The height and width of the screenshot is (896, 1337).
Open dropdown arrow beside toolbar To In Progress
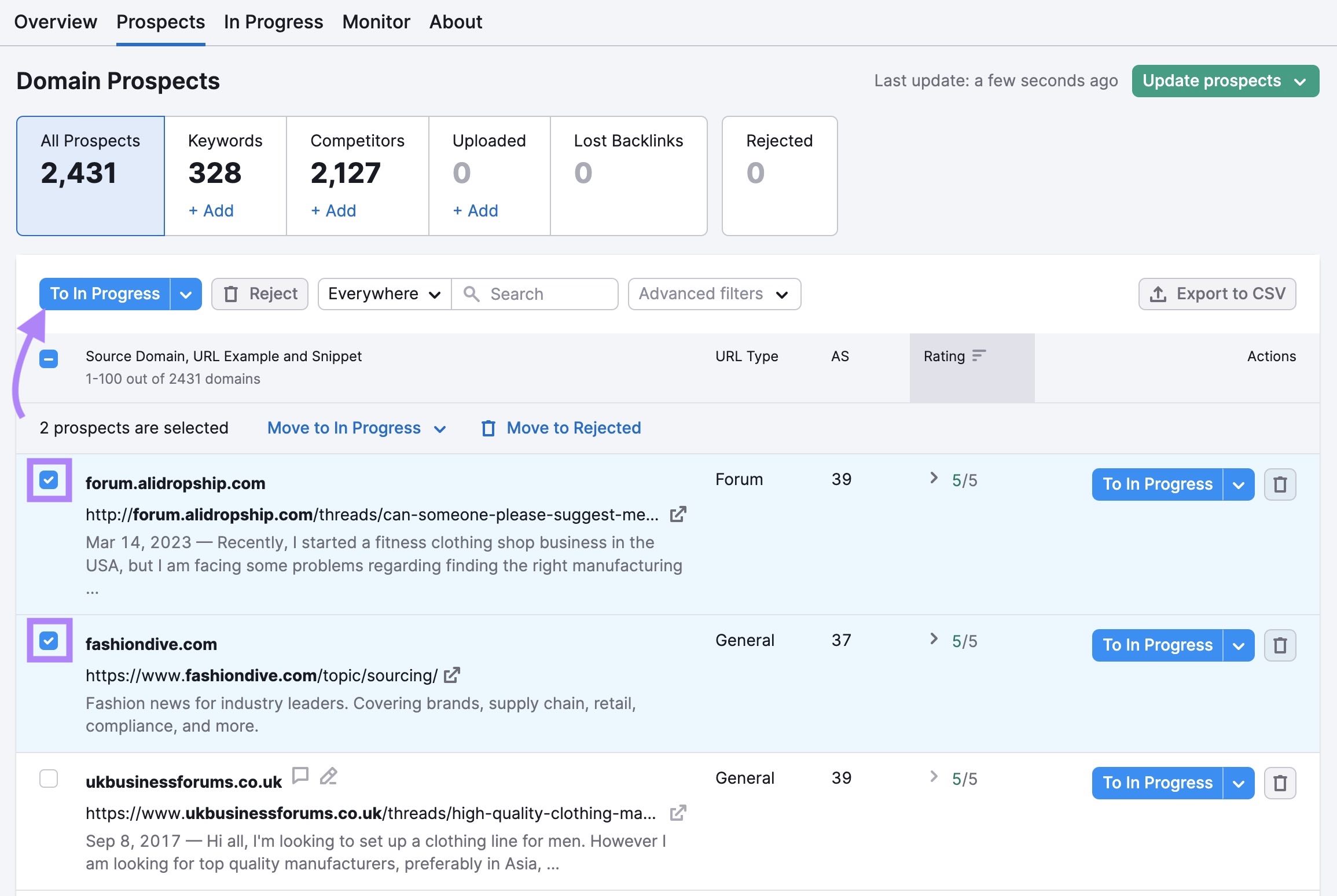[186, 294]
